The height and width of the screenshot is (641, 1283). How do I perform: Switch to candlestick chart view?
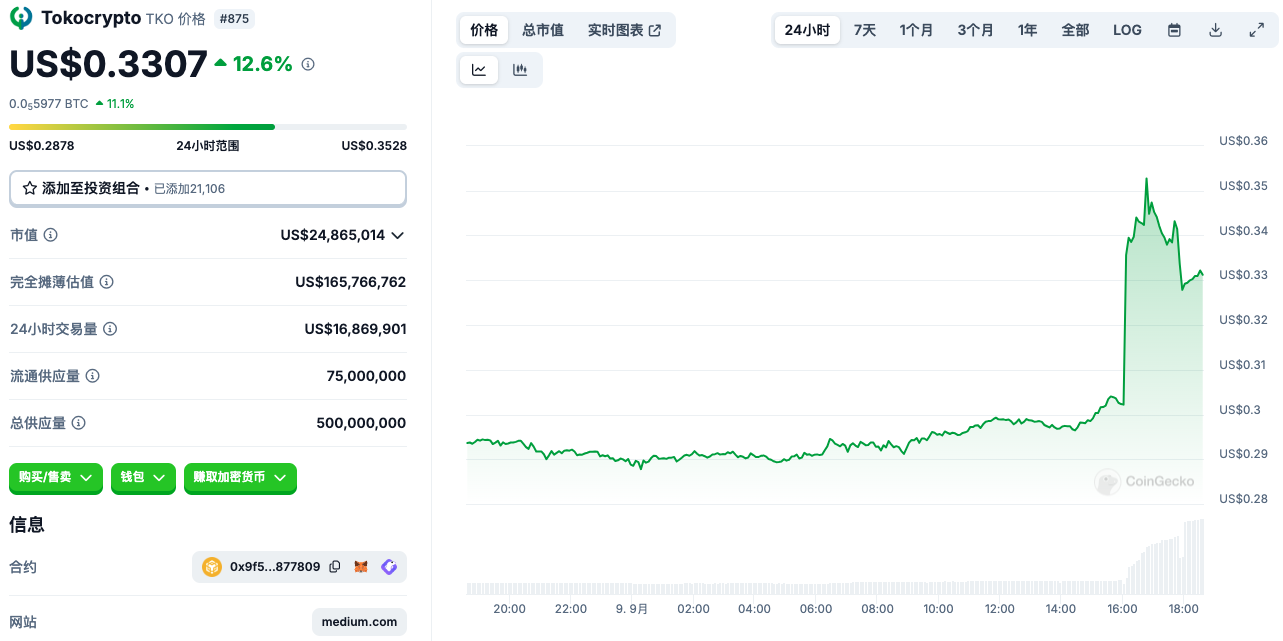520,70
